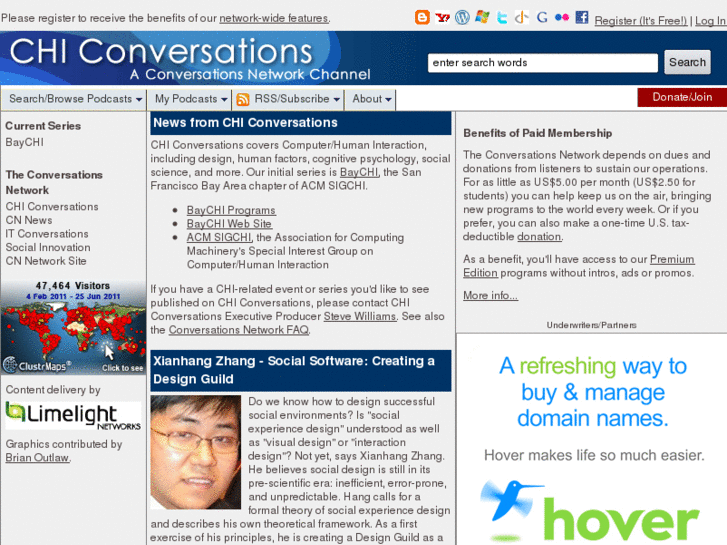Click the Facebook login icon
Image resolution: width=727 pixels, height=545 pixels.
click(582, 18)
